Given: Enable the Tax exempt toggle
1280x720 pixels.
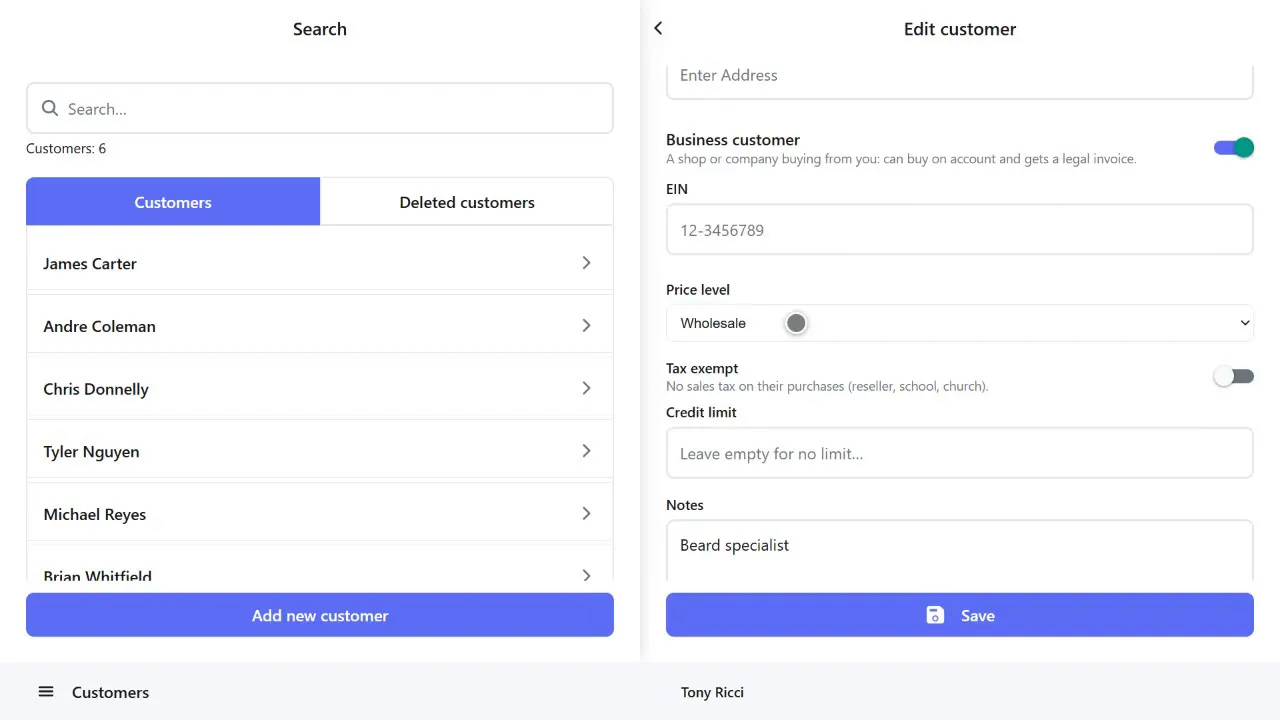Looking at the screenshot, I should click(1234, 376).
